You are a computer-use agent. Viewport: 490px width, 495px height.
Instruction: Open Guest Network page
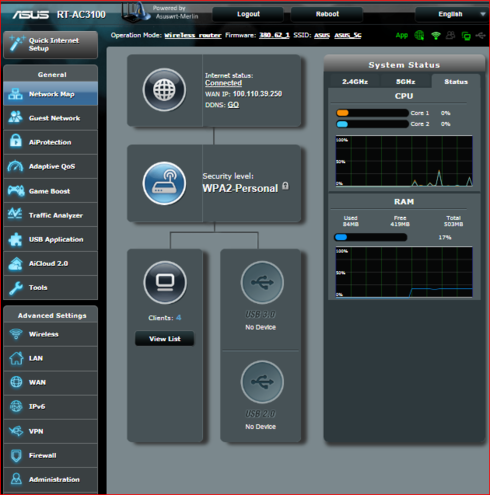[51, 118]
